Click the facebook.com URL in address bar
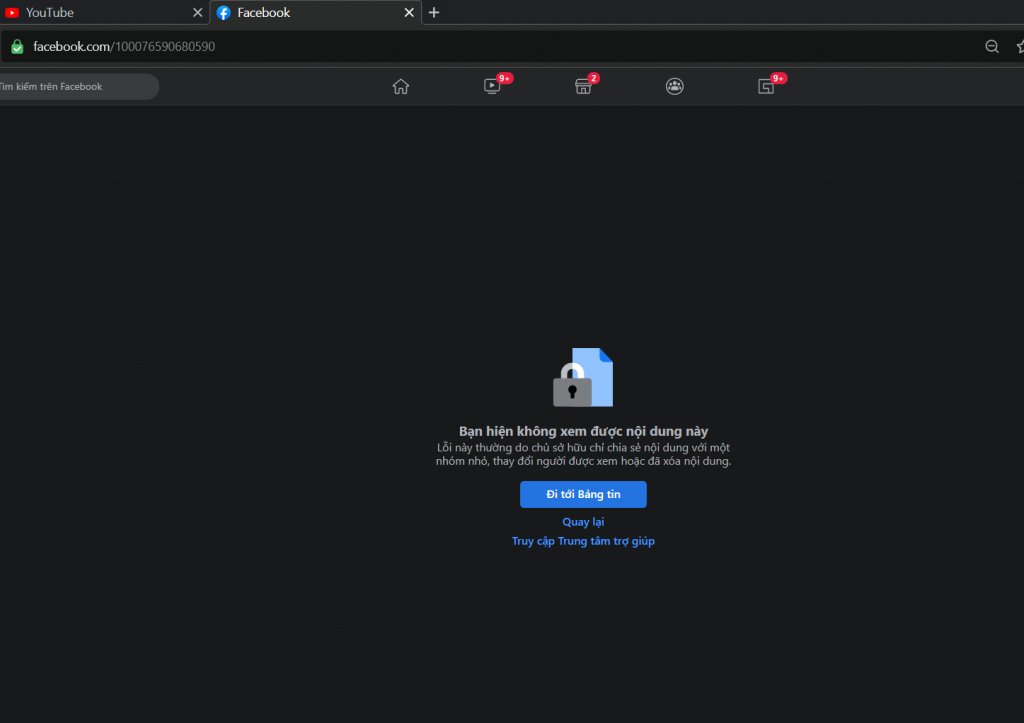The height and width of the screenshot is (723, 1024). (124, 46)
